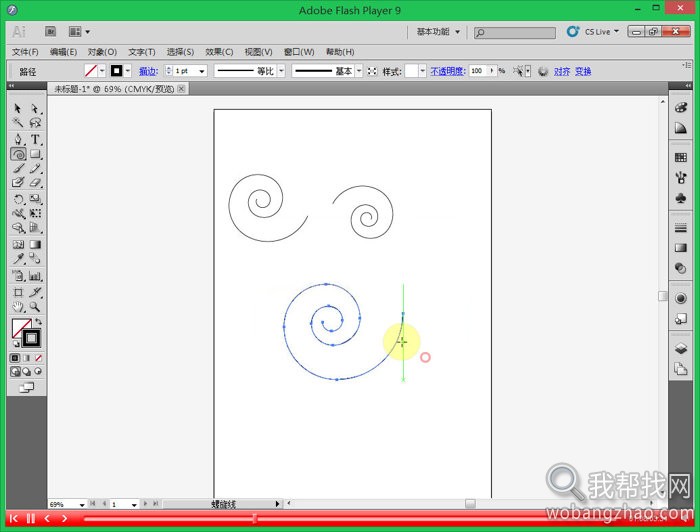
Task: Open the 基本 brush definition dropdown
Action: (x=359, y=71)
